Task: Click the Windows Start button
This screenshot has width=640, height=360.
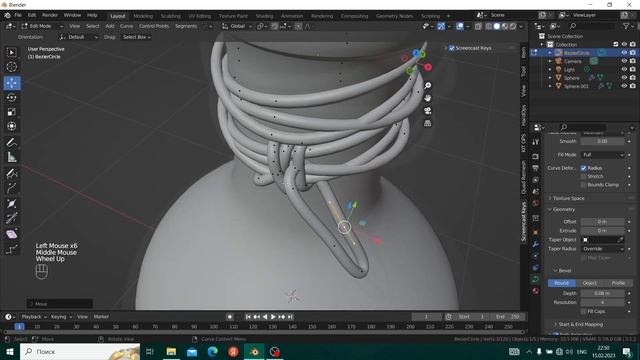Action: click(9, 351)
